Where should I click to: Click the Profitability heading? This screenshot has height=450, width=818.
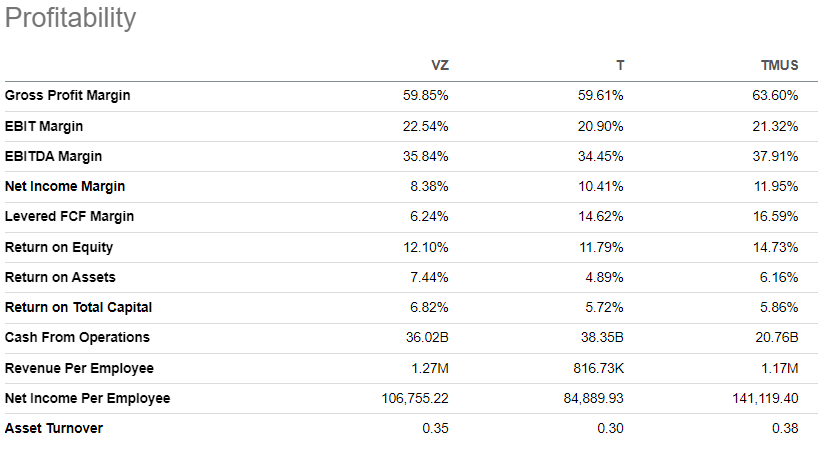[70, 19]
